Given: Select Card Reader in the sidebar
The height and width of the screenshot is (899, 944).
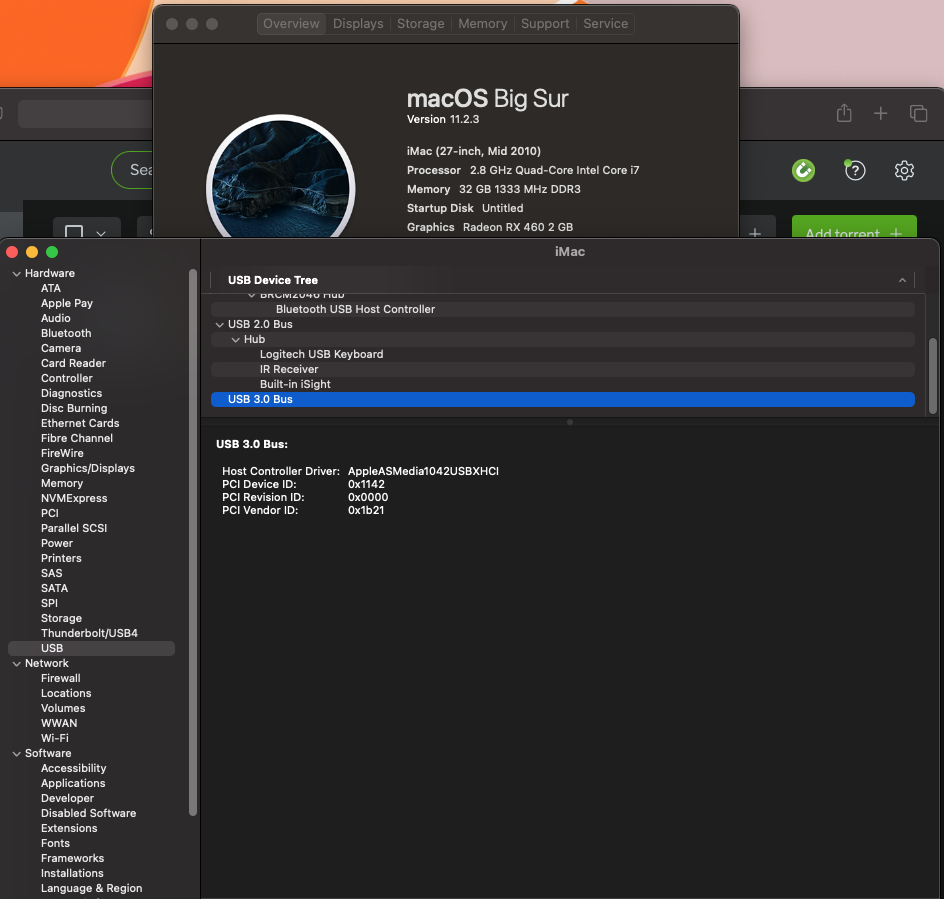Looking at the screenshot, I should coord(73,364).
